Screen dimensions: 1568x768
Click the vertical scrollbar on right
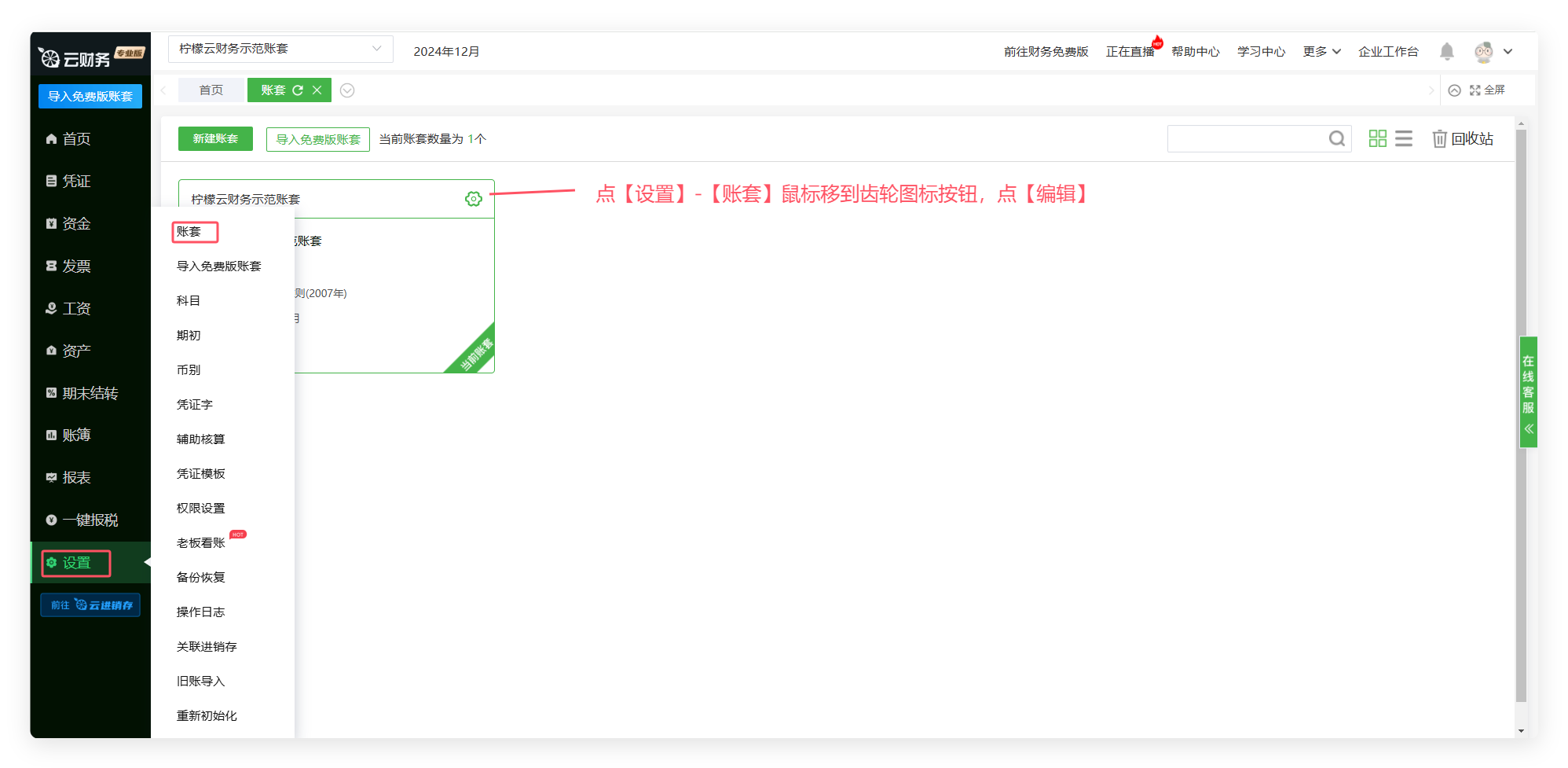[1521, 417]
